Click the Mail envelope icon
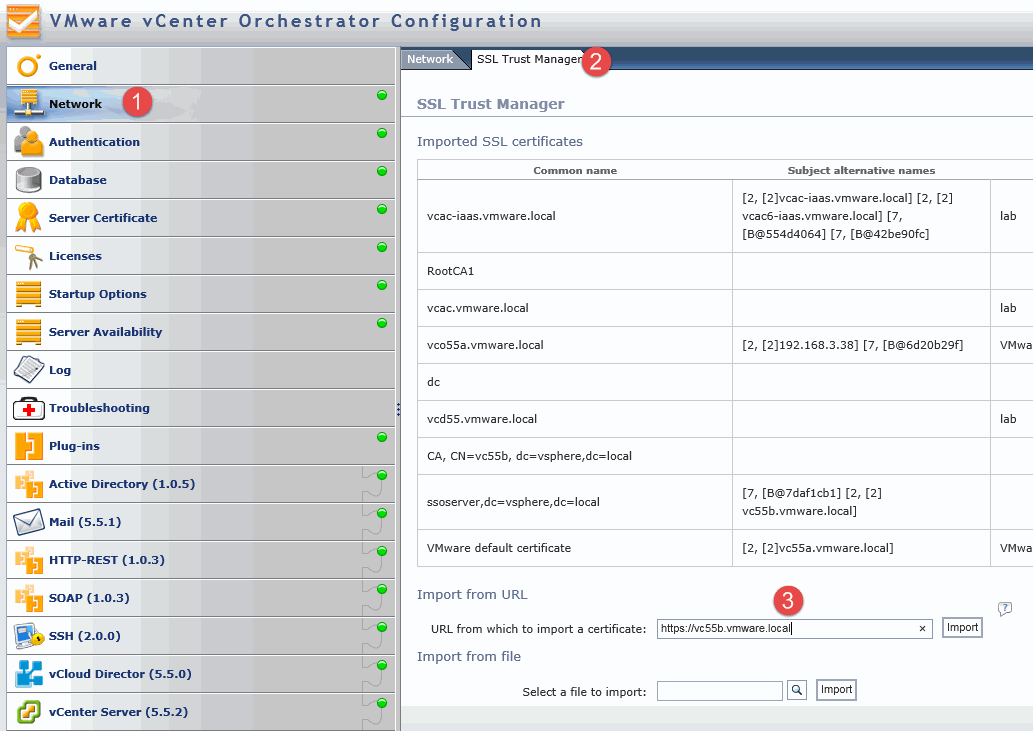Viewport: 1033px width, 731px height. pos(28,522)
